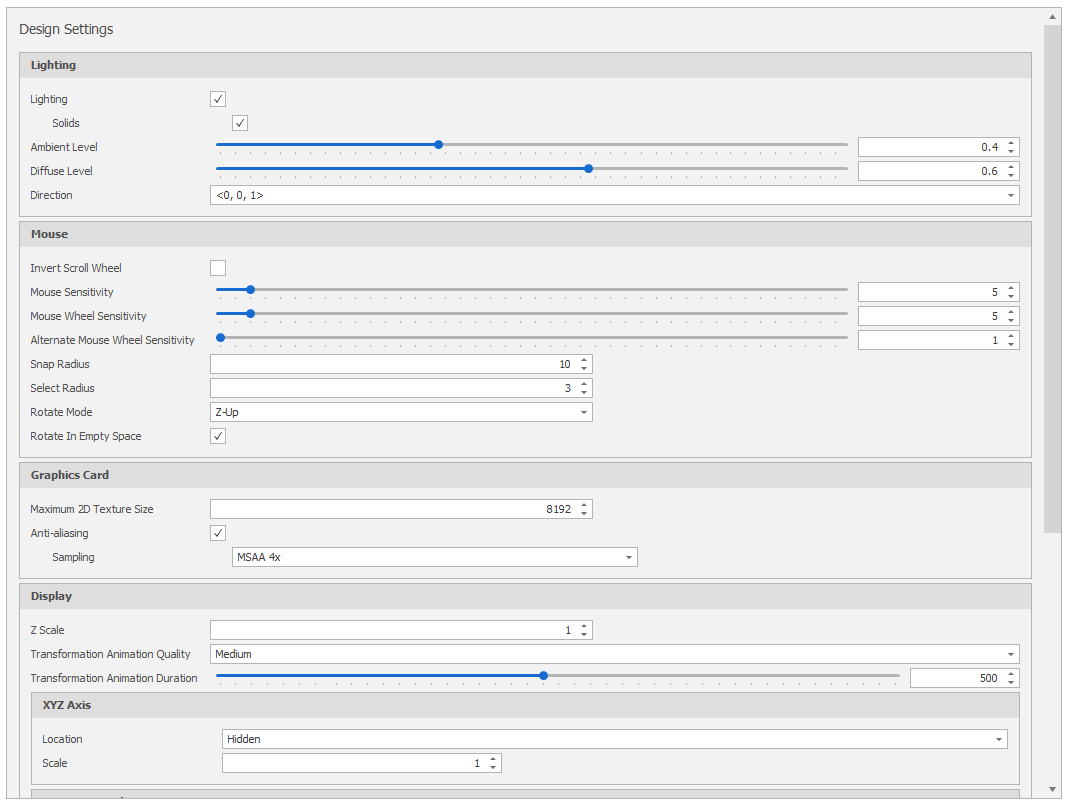
Task: Enable Invert Scroll Wheel checkbox
Action: click(218, 268)
